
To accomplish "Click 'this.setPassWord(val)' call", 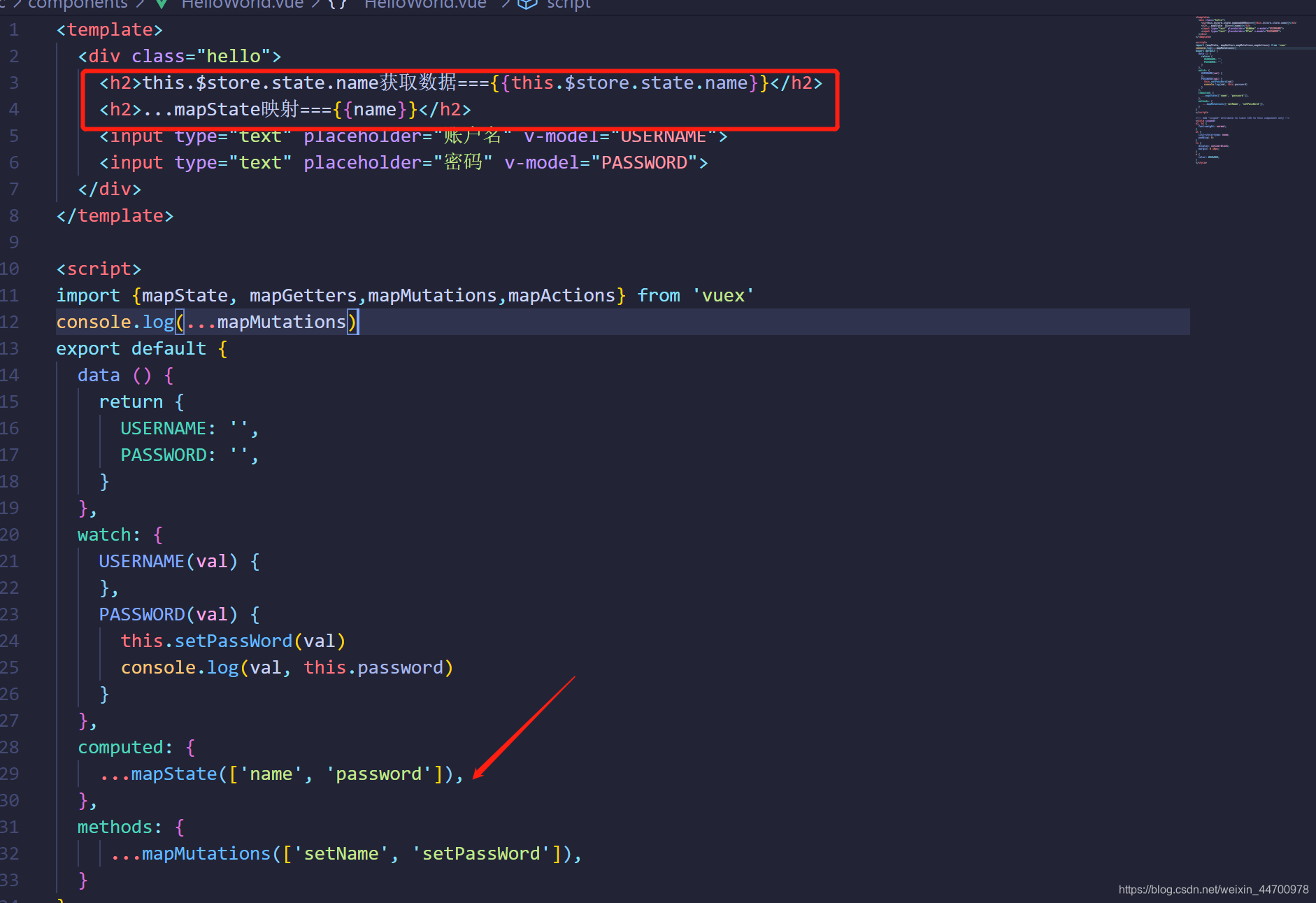I will pos(233,641).
